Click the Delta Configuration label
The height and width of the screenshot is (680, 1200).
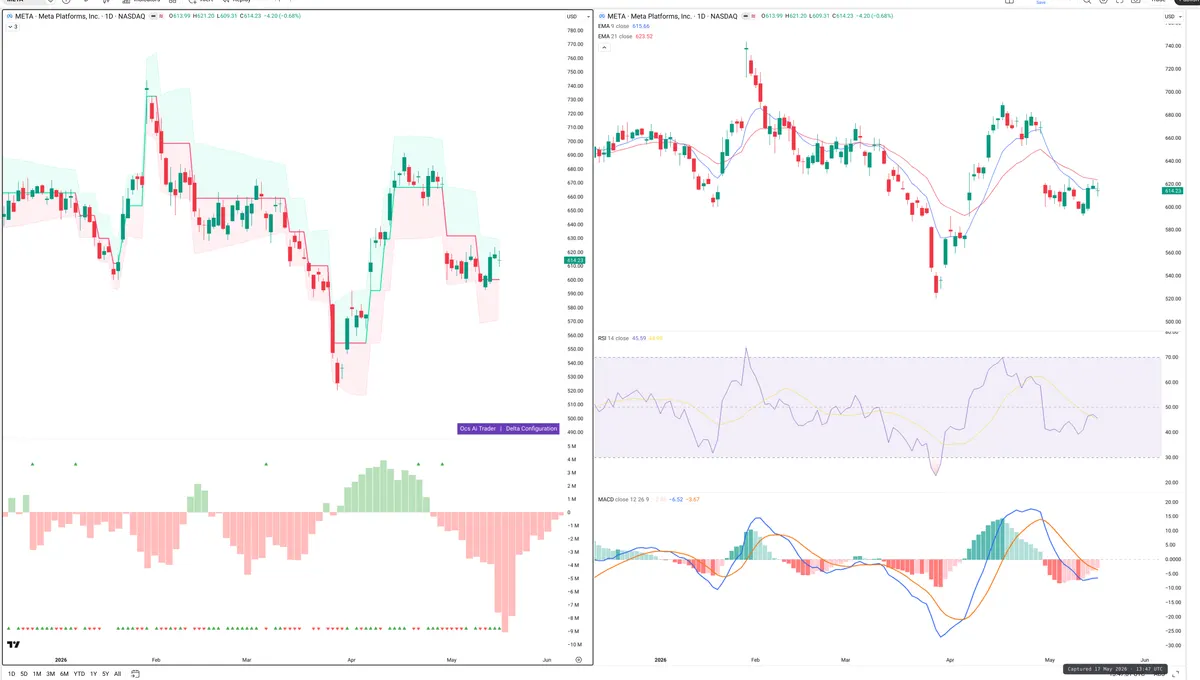point(532,428)
